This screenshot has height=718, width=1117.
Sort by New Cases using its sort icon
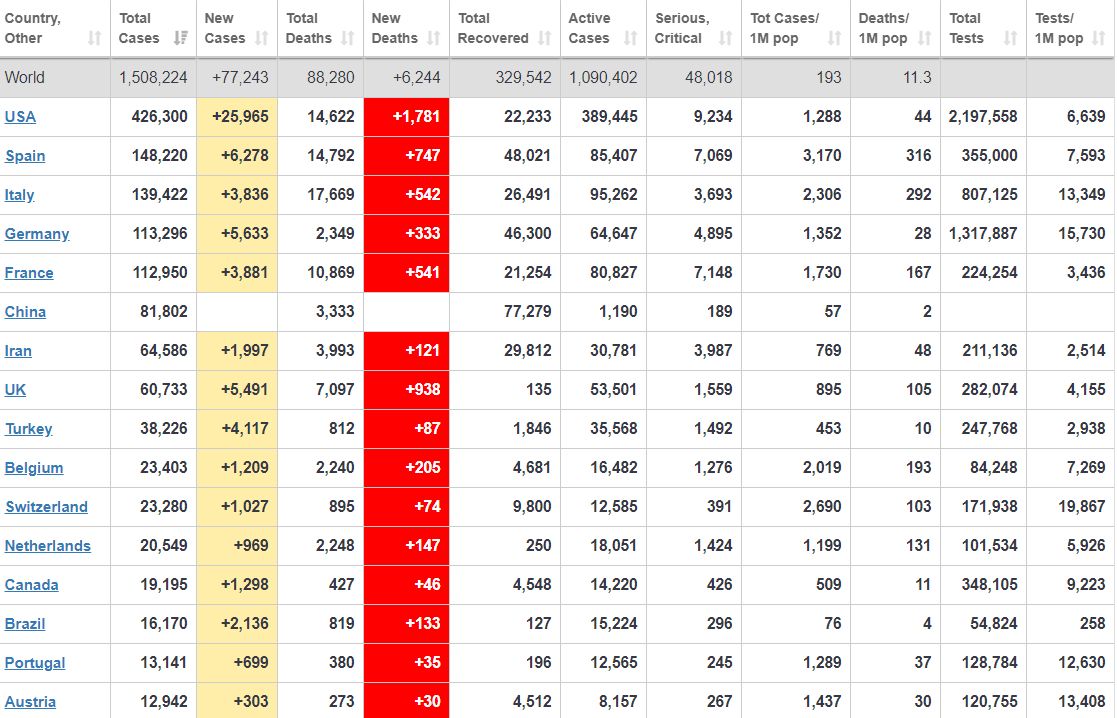[x=262, y=39]
